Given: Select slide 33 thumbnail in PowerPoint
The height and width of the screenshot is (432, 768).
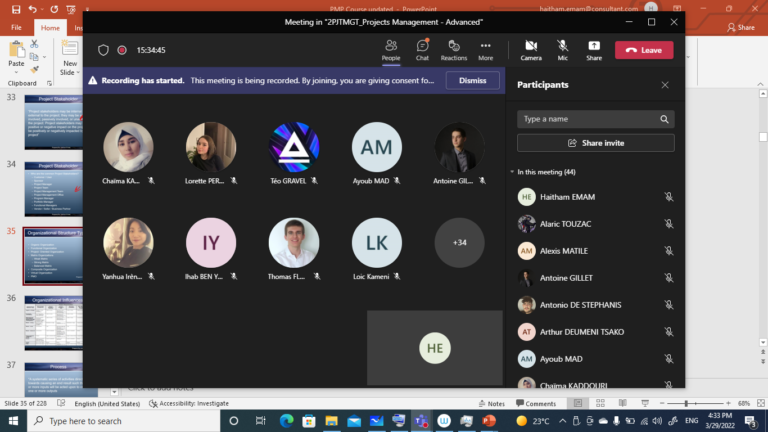Looking at the screenshot, I should (53, 122).
